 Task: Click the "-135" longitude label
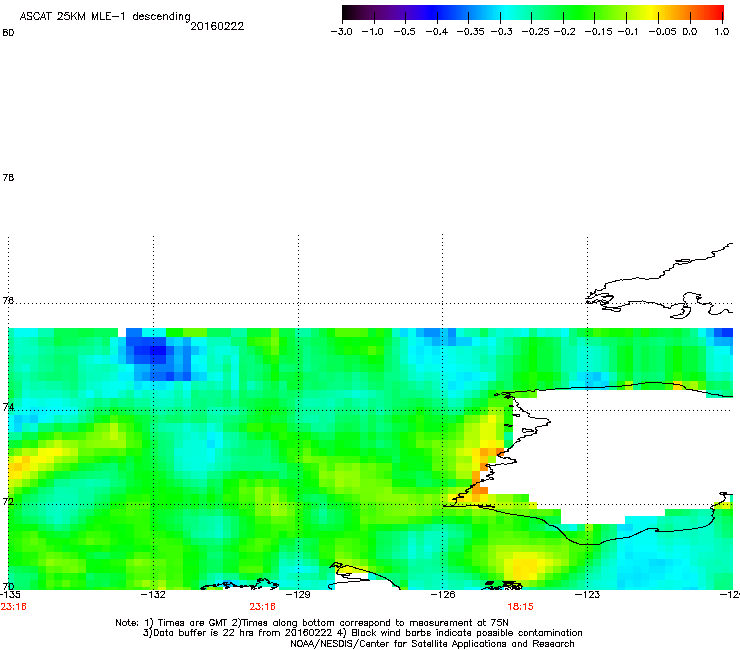(x=10, y=595)
